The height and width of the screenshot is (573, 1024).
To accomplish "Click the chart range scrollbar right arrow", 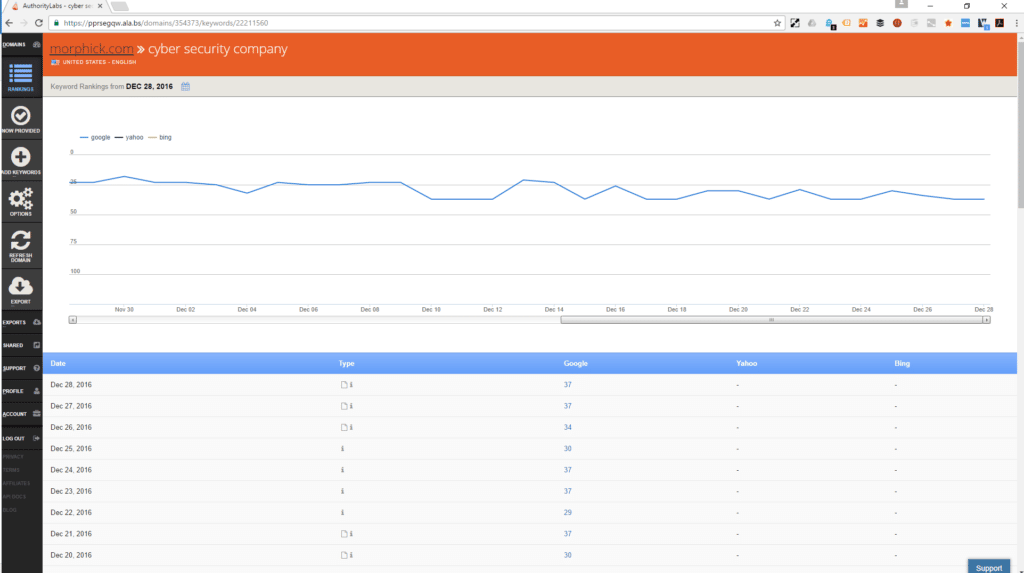I will coord(986,320).
